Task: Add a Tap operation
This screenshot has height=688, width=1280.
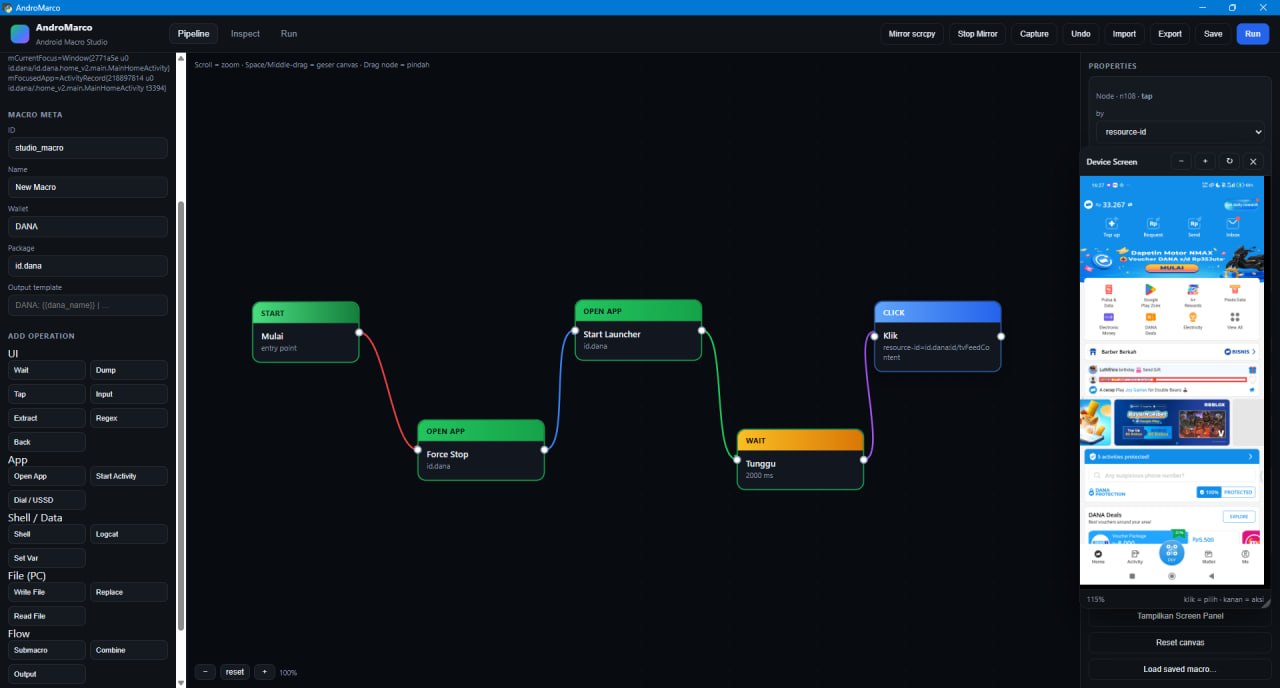Action: (47, 394)
